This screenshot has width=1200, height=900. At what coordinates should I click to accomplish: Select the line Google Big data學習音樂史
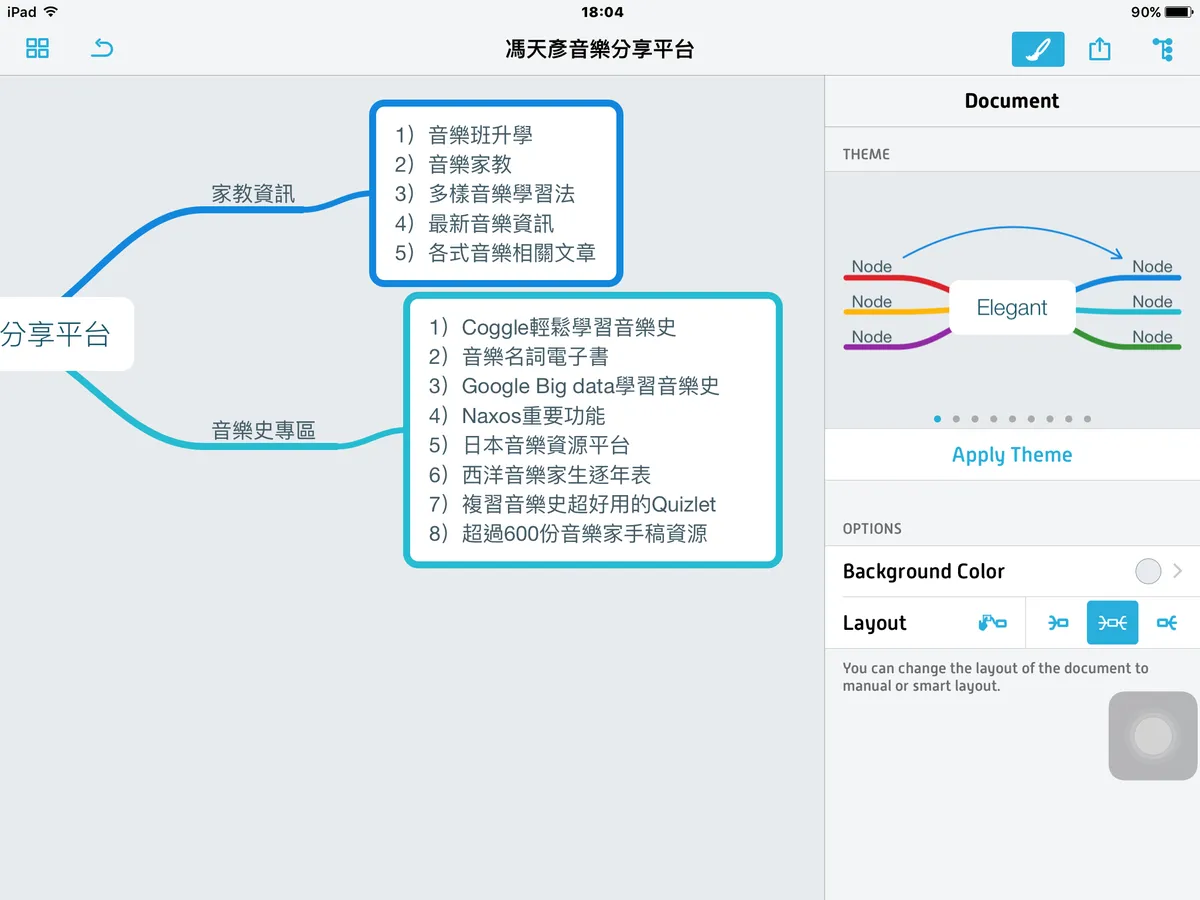pyautogui.click(x=590, y=386)
